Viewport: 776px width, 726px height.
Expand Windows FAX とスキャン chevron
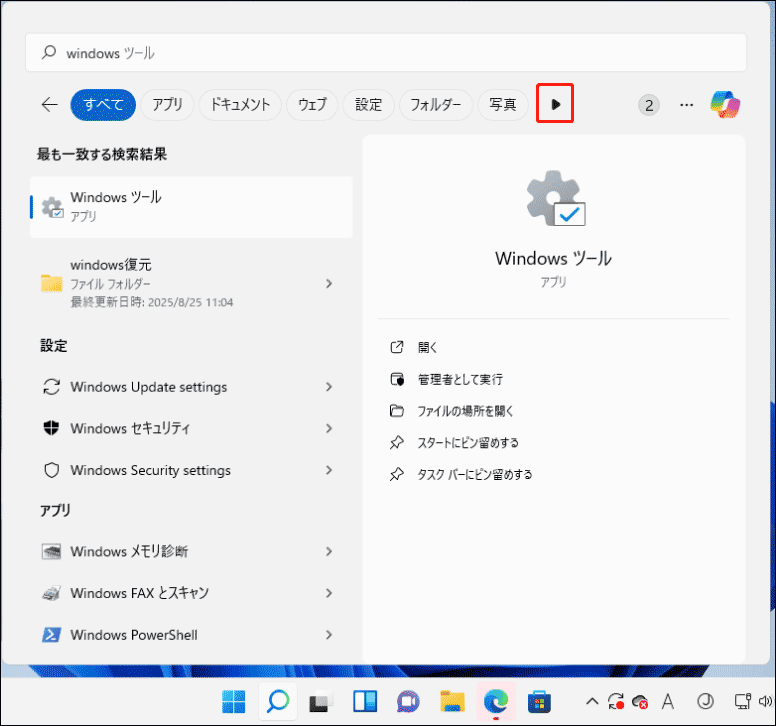(x=329, y=593)
